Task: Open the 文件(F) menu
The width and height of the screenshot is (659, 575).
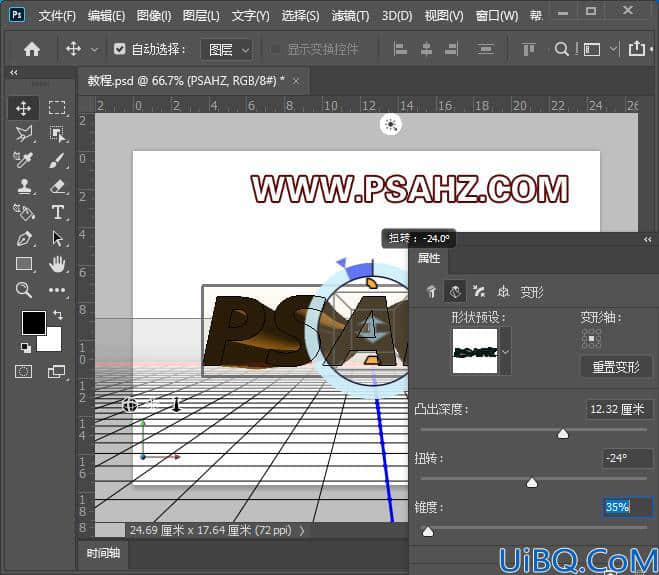Action: click(57, 16)
